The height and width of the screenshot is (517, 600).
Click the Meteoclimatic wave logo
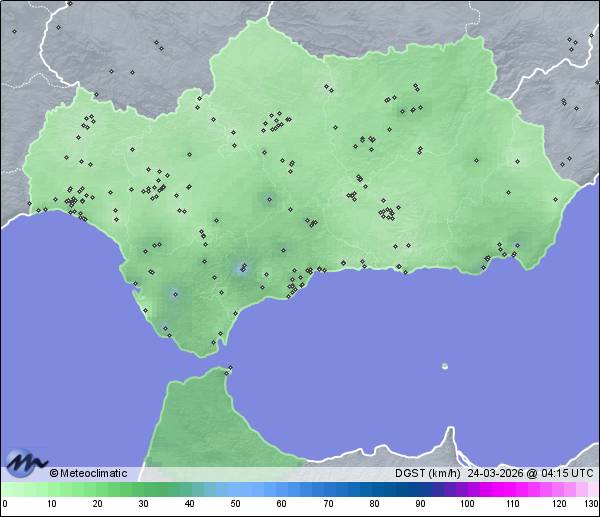(26, 463)
